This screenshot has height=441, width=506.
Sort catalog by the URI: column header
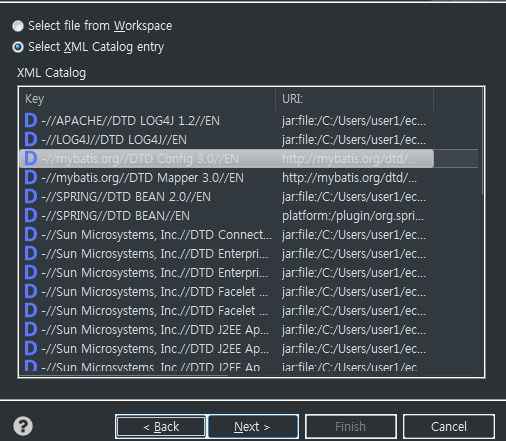click(x=355, y=99)
